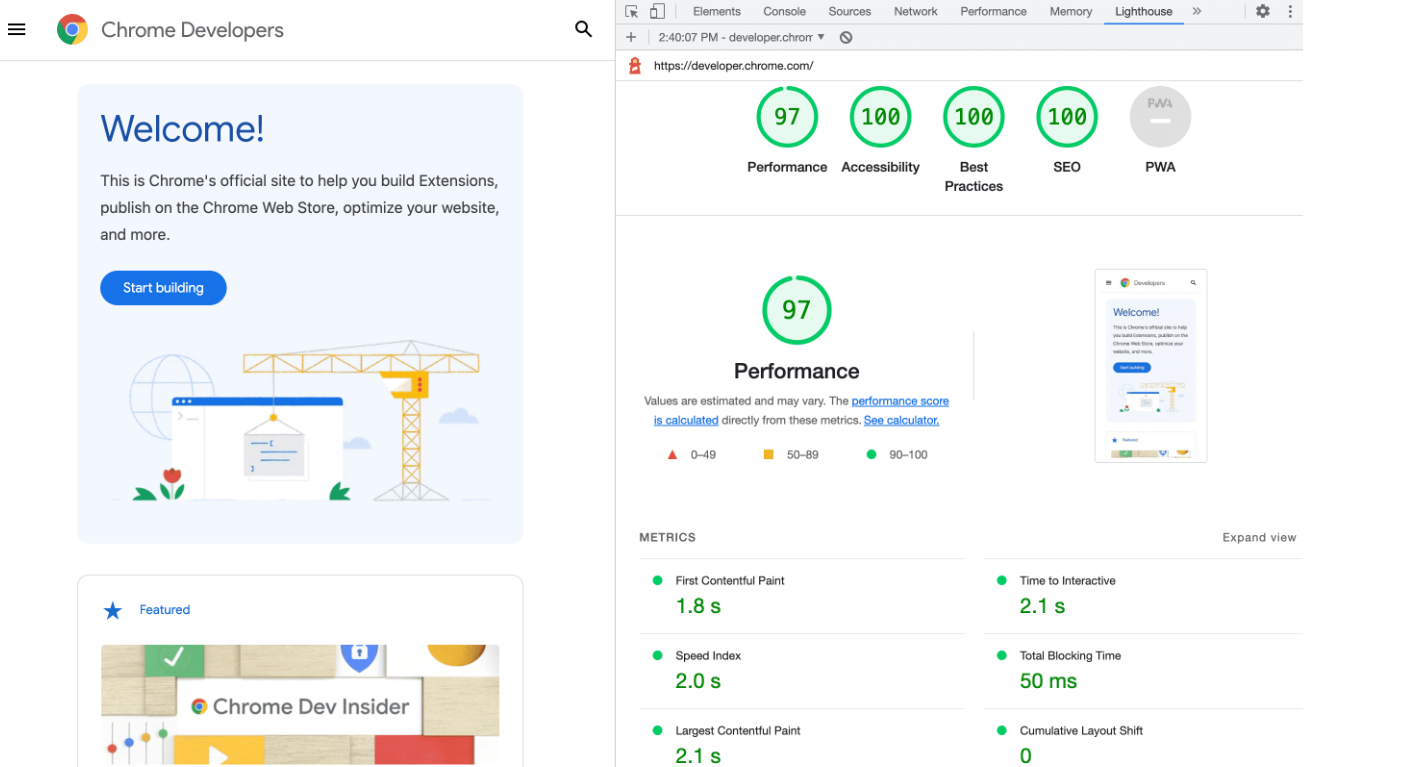Open the Performance panel in DevTools
This screenshot has width=1419, height=767.
tap(992, 11)
